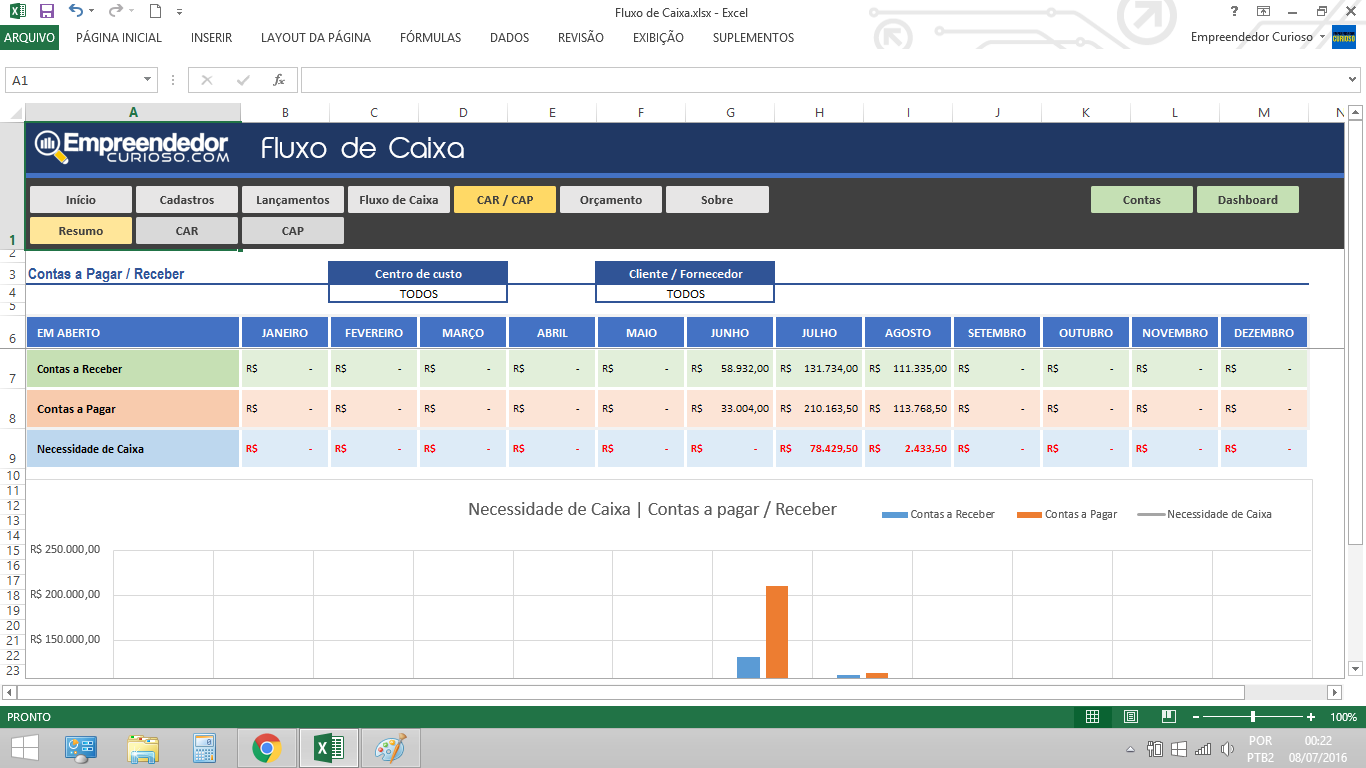
Task: Select the Centro de custo TODOS cell
Action: [418, 294]
